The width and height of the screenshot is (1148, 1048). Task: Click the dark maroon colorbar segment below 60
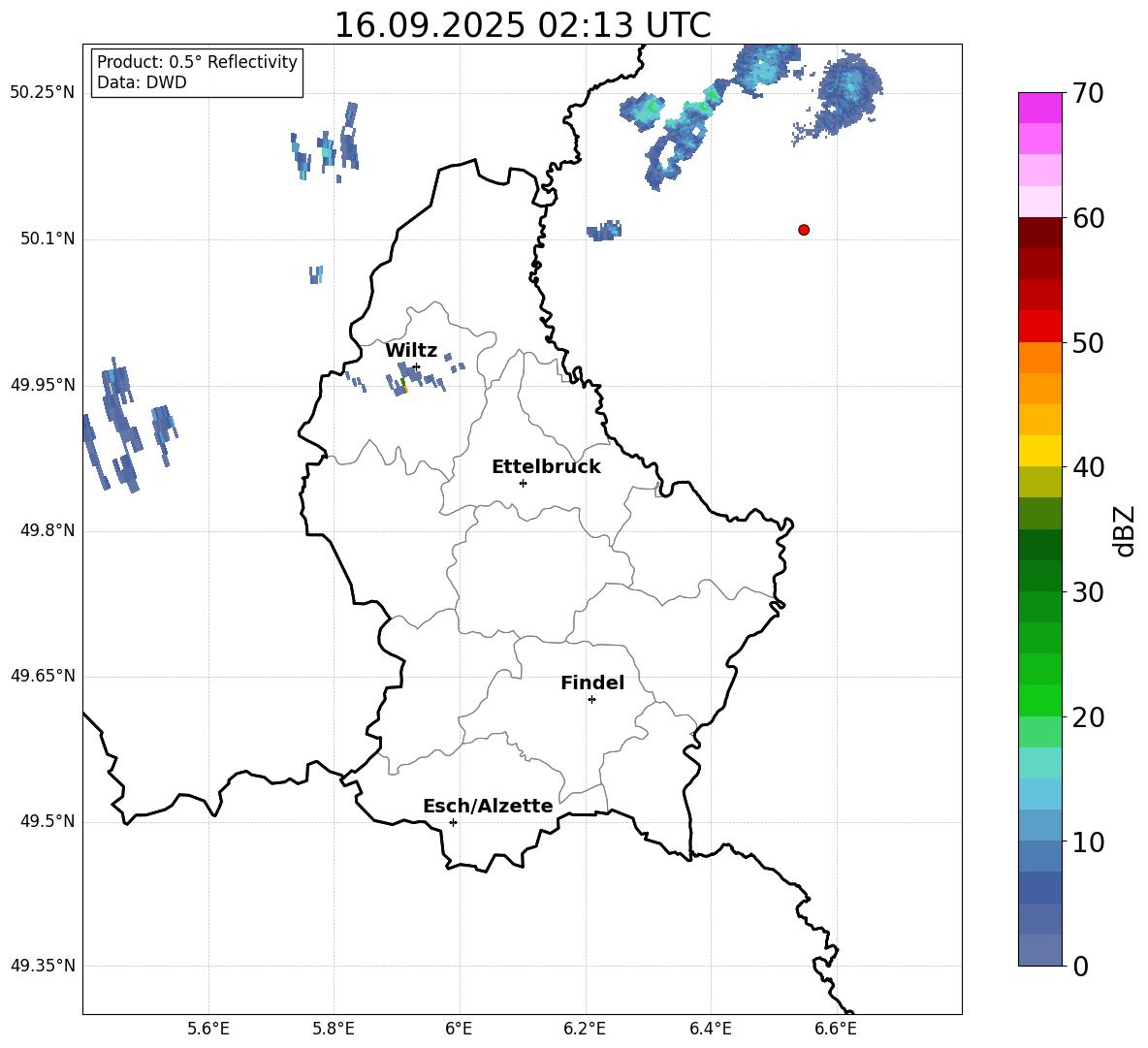(1039, 233)
